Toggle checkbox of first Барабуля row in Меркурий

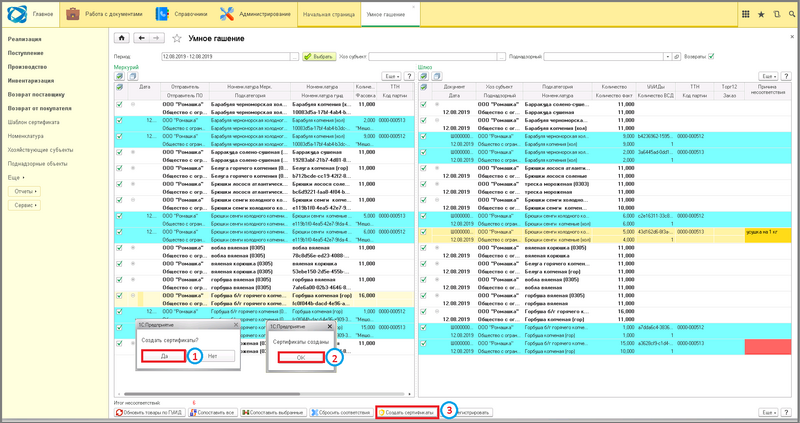(119, 105)
